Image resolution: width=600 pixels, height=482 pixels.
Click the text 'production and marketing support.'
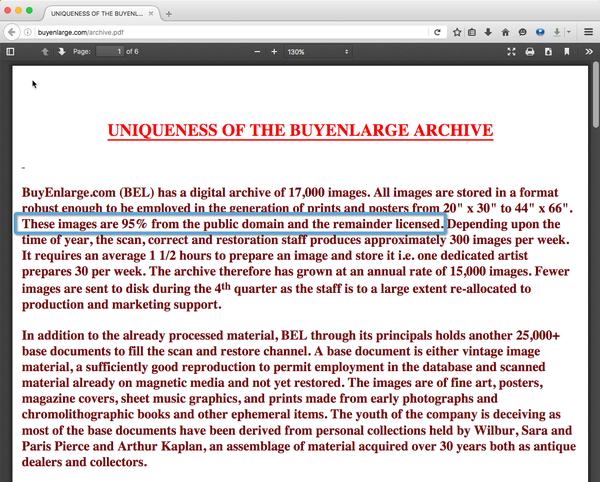(122, 305)
